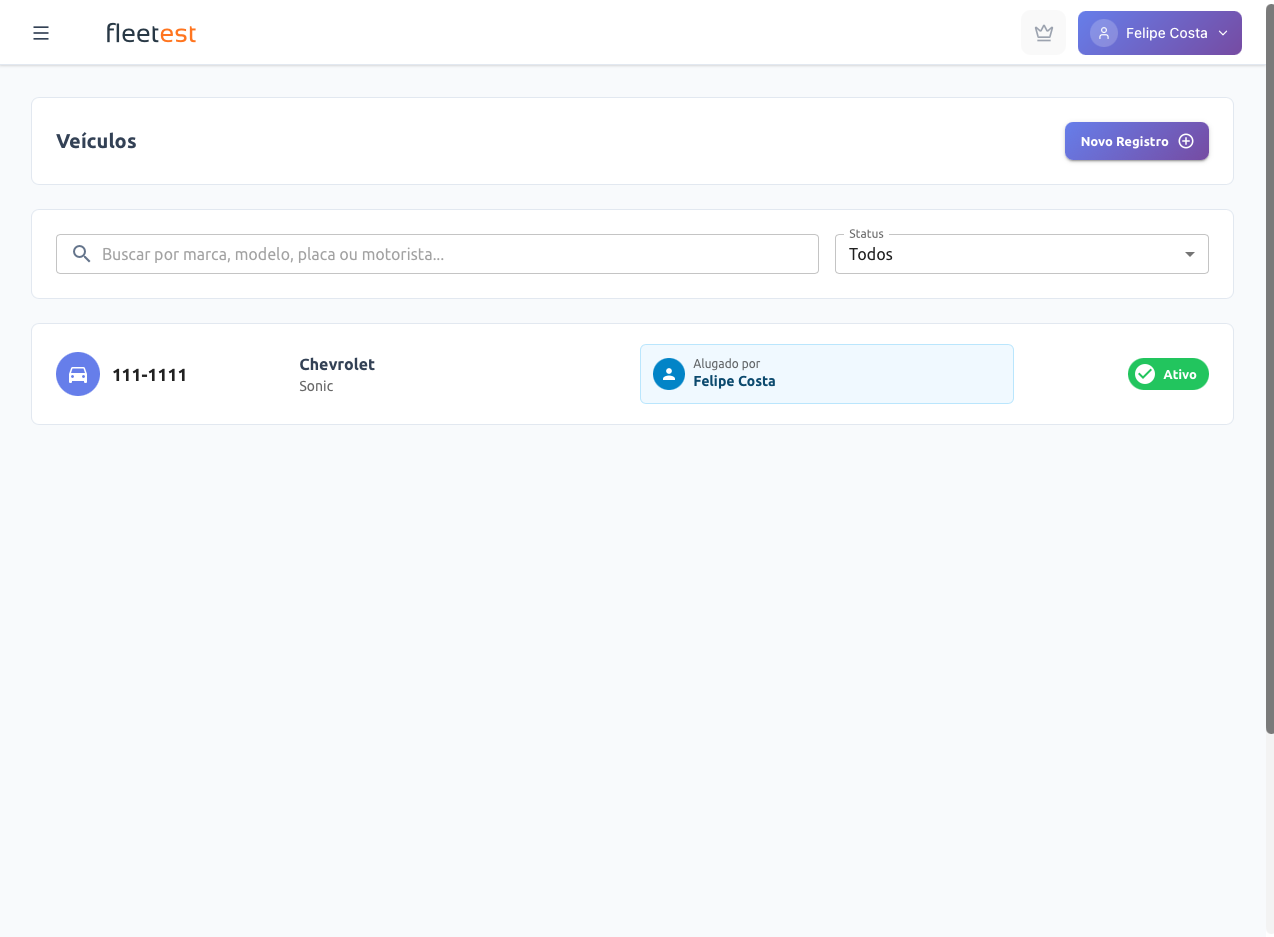Open the Status filter showing Todos
The height and width of the screenshot is (937, 1274).
coord(1010,254)
